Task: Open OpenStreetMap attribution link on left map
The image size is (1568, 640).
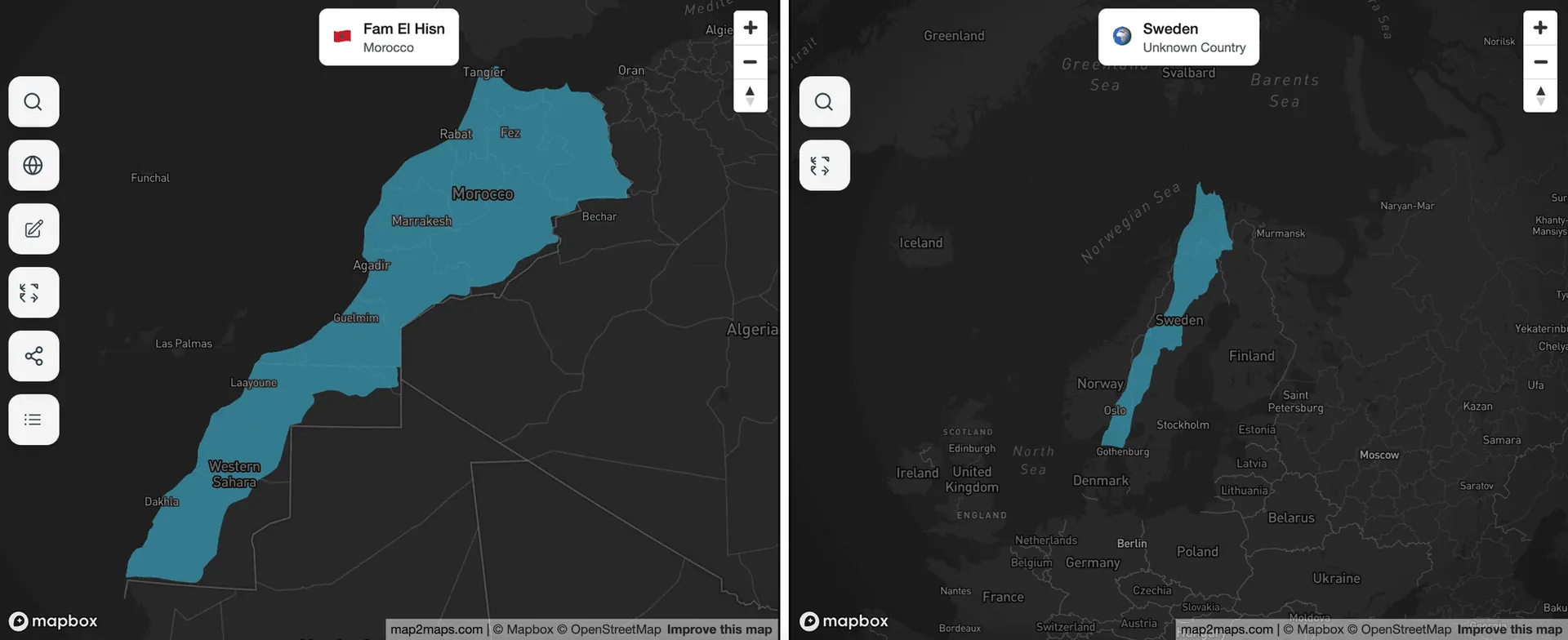Action: 608,629
